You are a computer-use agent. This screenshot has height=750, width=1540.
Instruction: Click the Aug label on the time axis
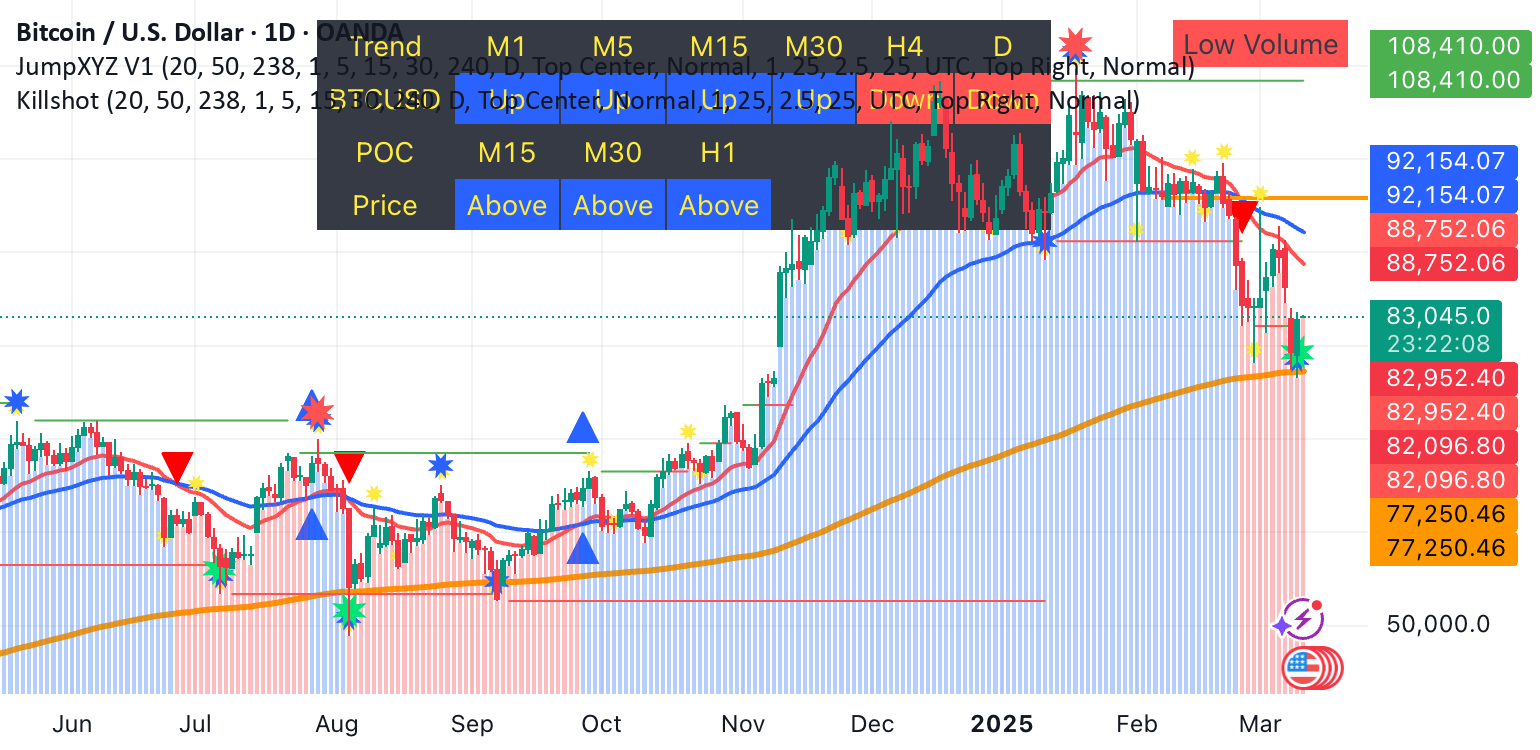tap(337, 724)
